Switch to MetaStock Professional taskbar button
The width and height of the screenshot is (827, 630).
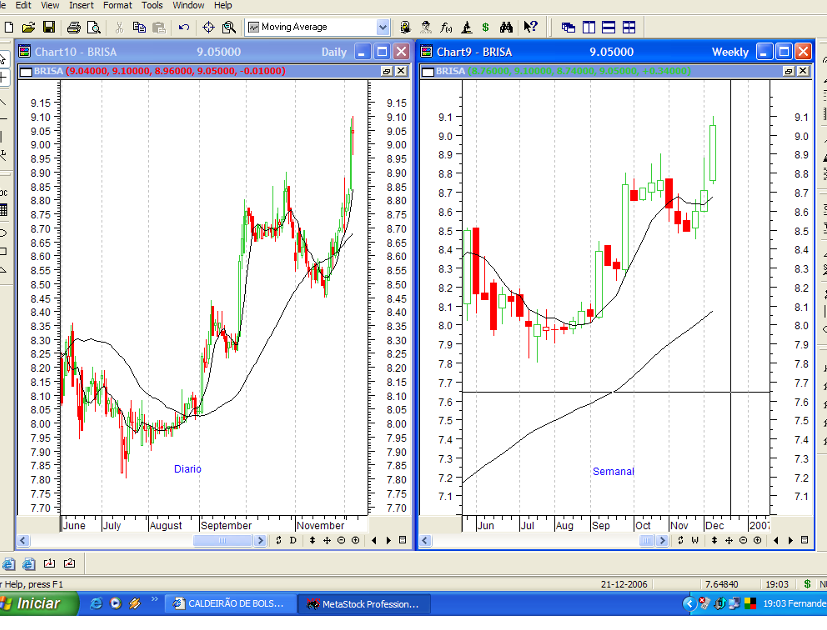click(364, 604)
